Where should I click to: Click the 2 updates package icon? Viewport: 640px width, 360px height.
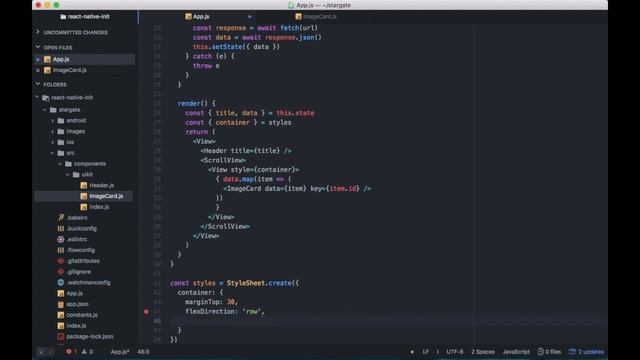click(x=572, y=351)
